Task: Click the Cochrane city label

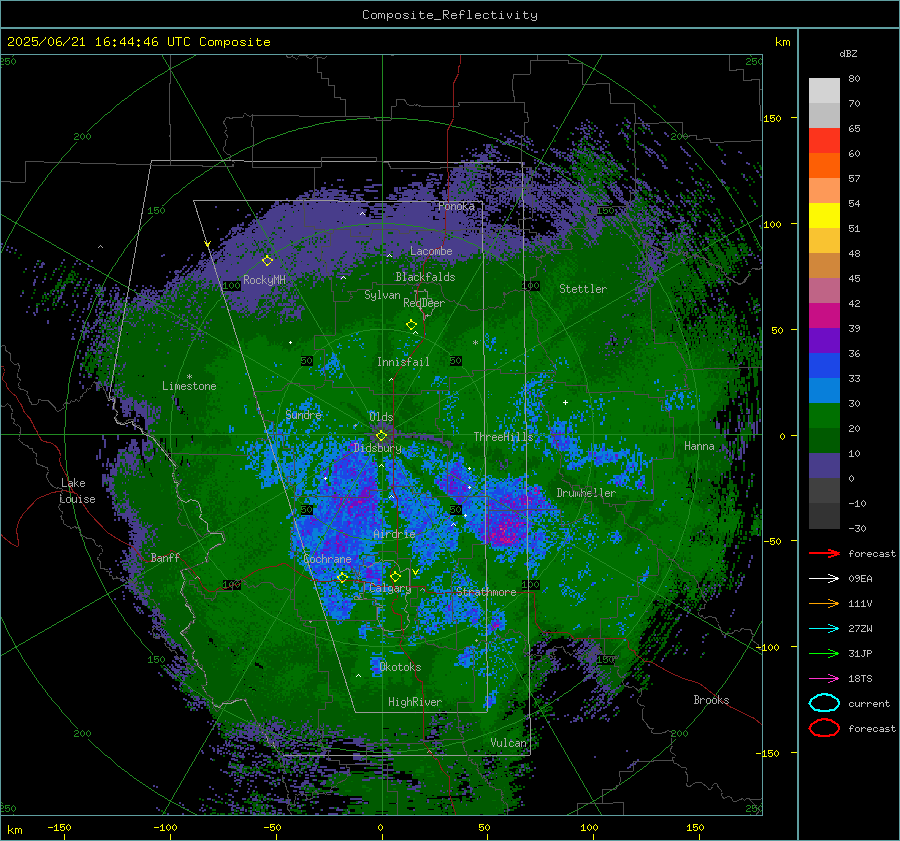Action: point(327,559)
